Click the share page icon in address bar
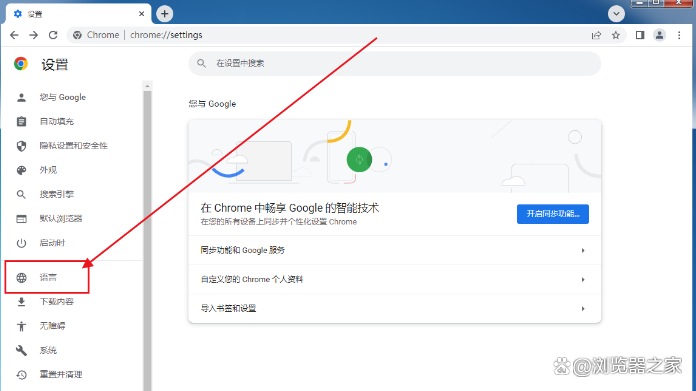The width and height of the screenshot is (696, 391). coord(596,35)
